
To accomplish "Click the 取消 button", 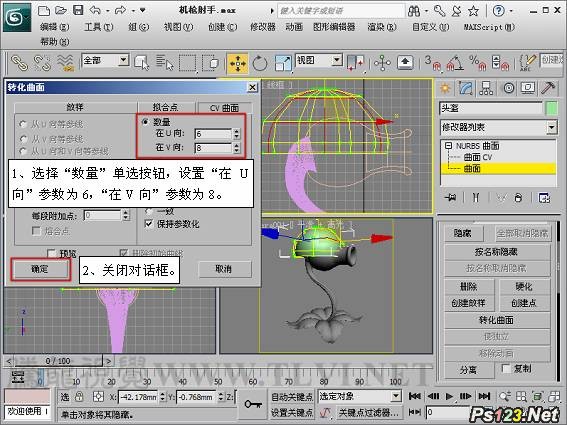I will pos(224,269).
